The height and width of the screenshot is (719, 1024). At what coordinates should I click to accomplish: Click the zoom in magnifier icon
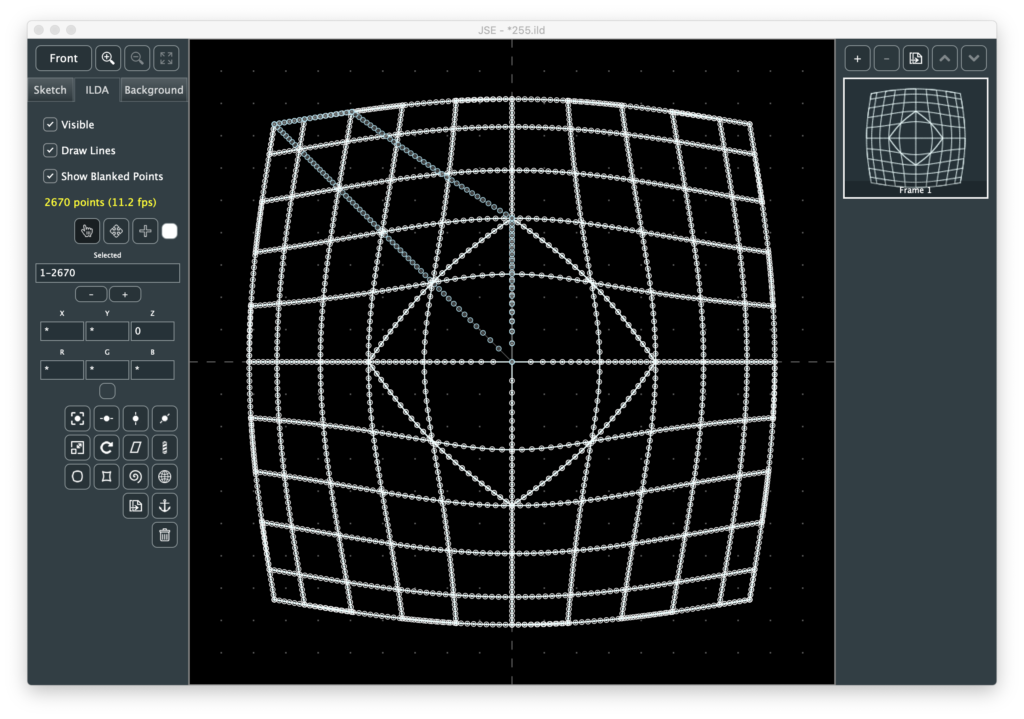pos(108,58)
